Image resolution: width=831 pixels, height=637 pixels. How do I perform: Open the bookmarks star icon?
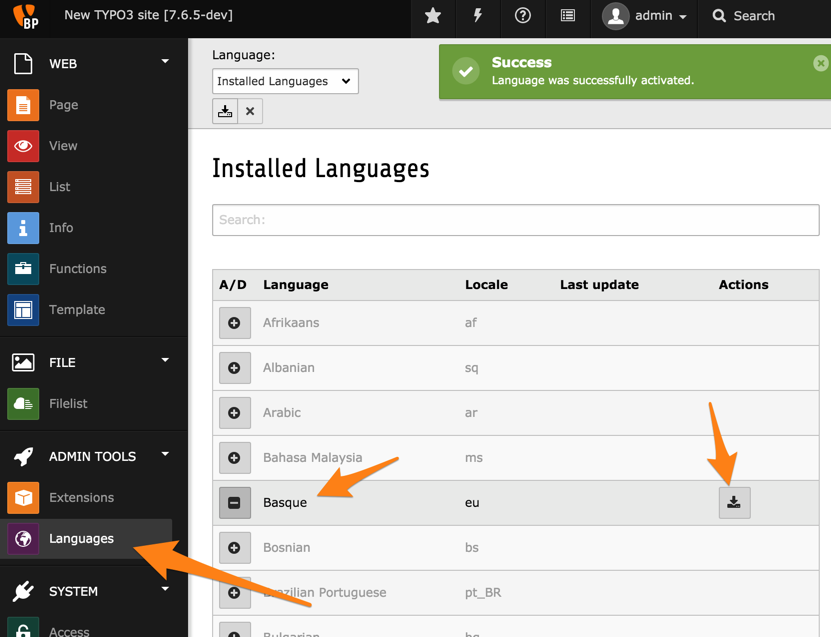433,16
